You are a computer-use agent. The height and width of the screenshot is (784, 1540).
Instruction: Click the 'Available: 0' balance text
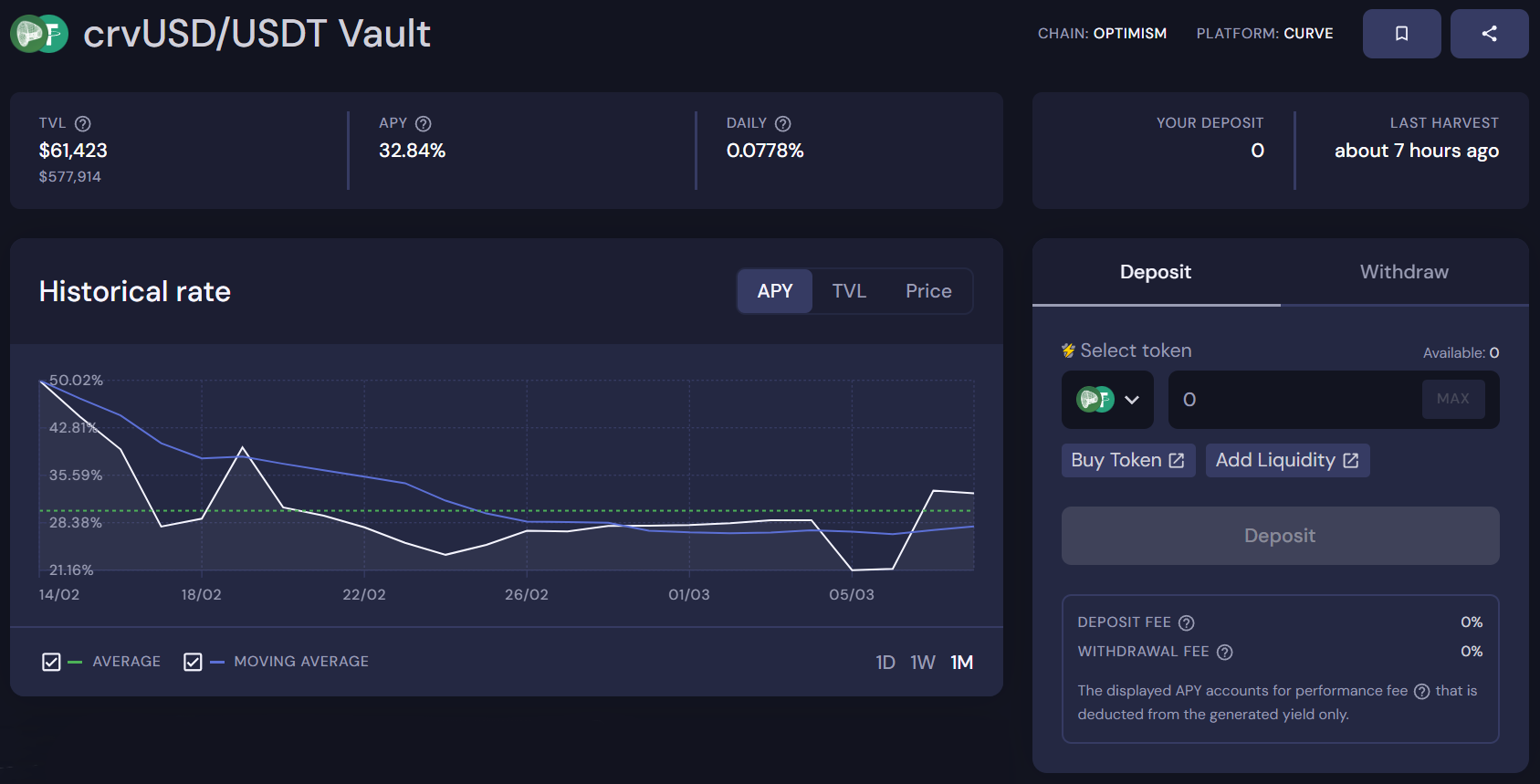coord(1461,353)
